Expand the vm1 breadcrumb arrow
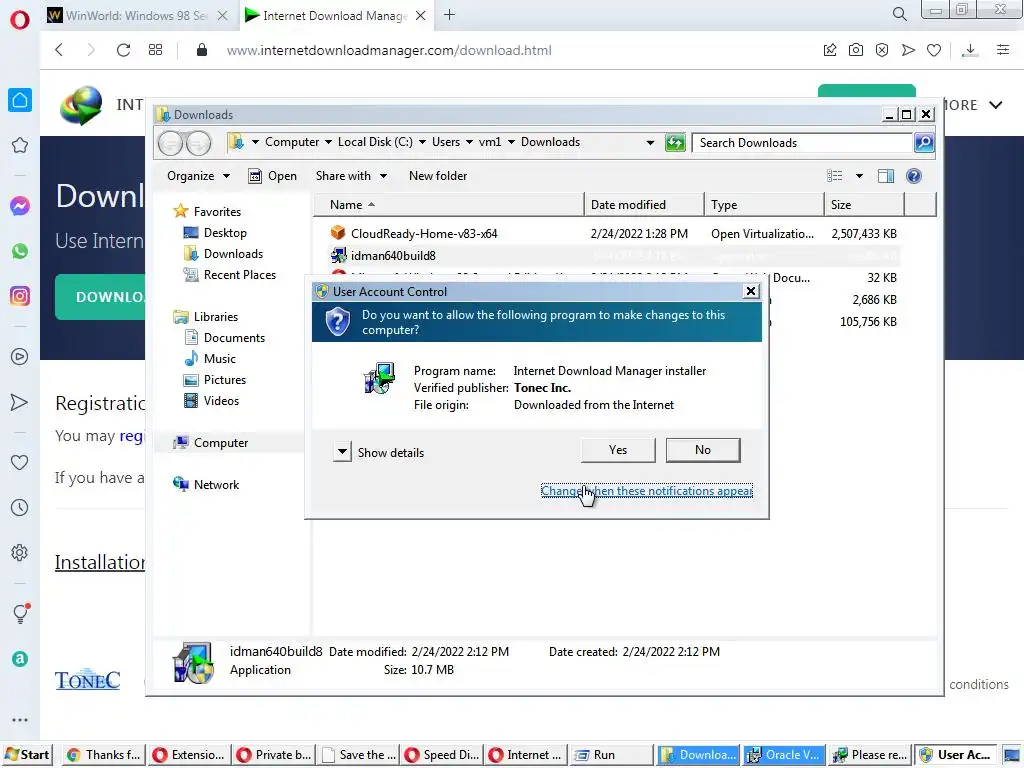This screenshot has width=1024, height=768. tap(511, 142)
